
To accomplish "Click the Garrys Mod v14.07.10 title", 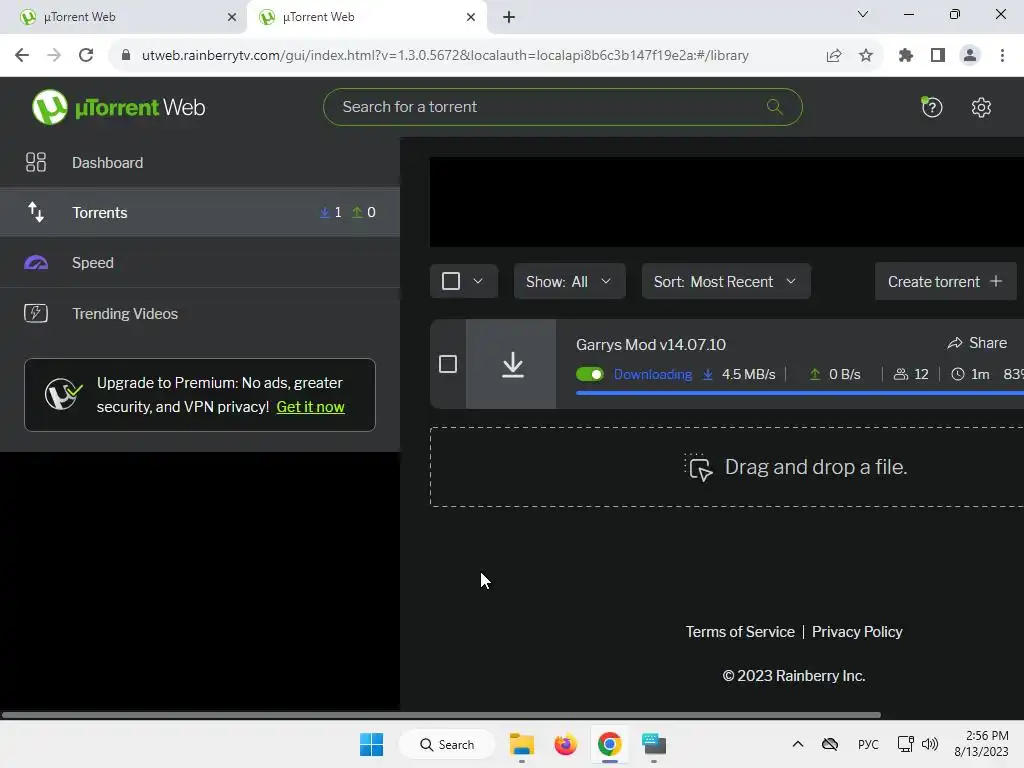I will point(650,344).
